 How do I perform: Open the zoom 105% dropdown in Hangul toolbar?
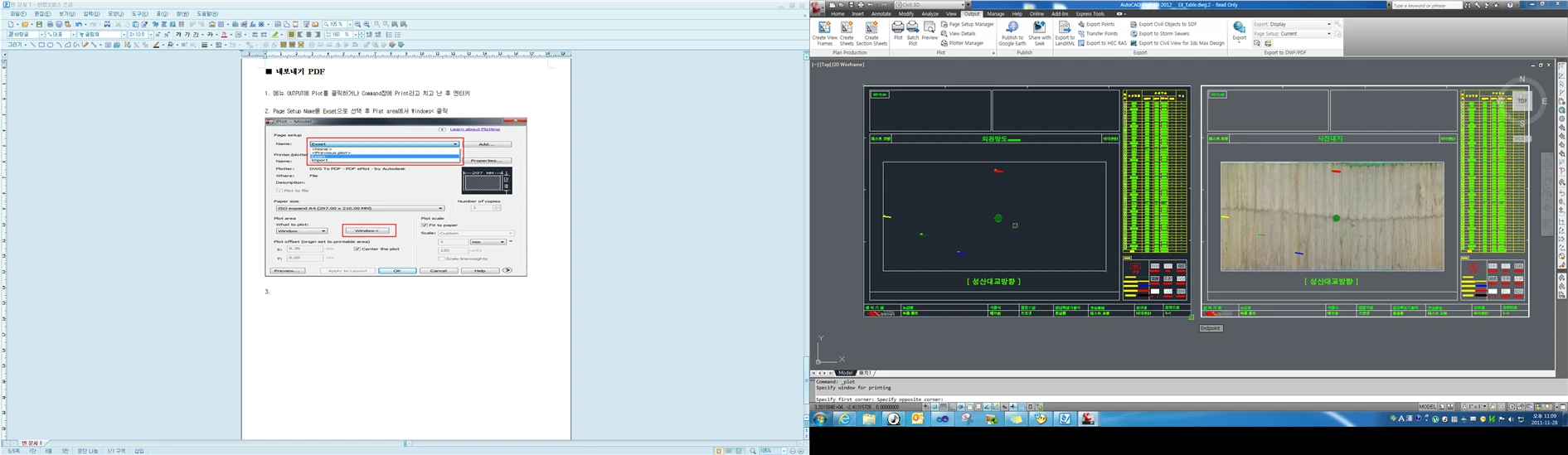[x=350, y=24]
